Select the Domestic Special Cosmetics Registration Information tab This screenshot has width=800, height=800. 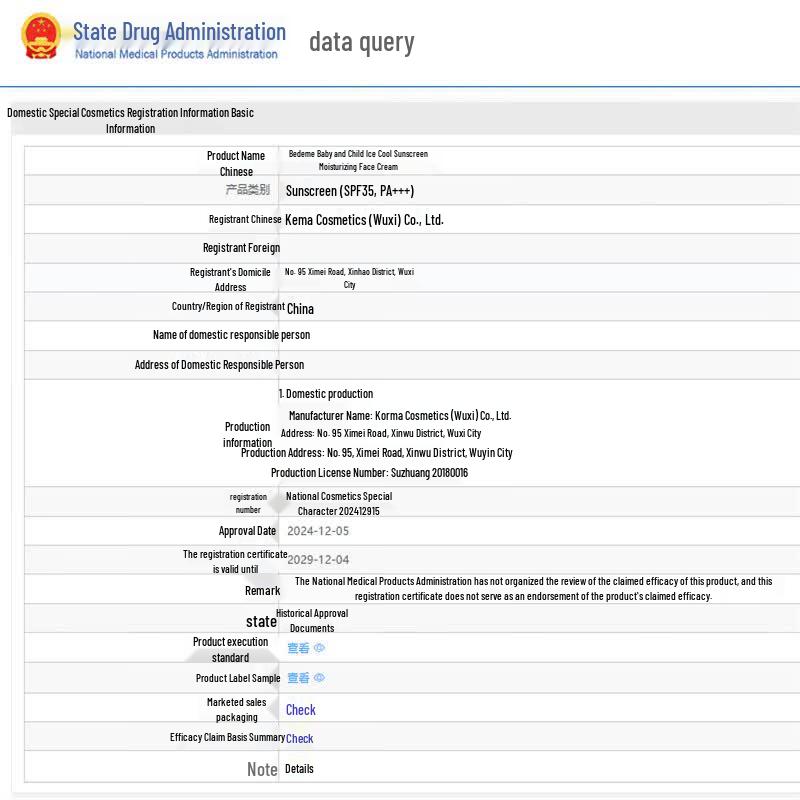(130, 120)
